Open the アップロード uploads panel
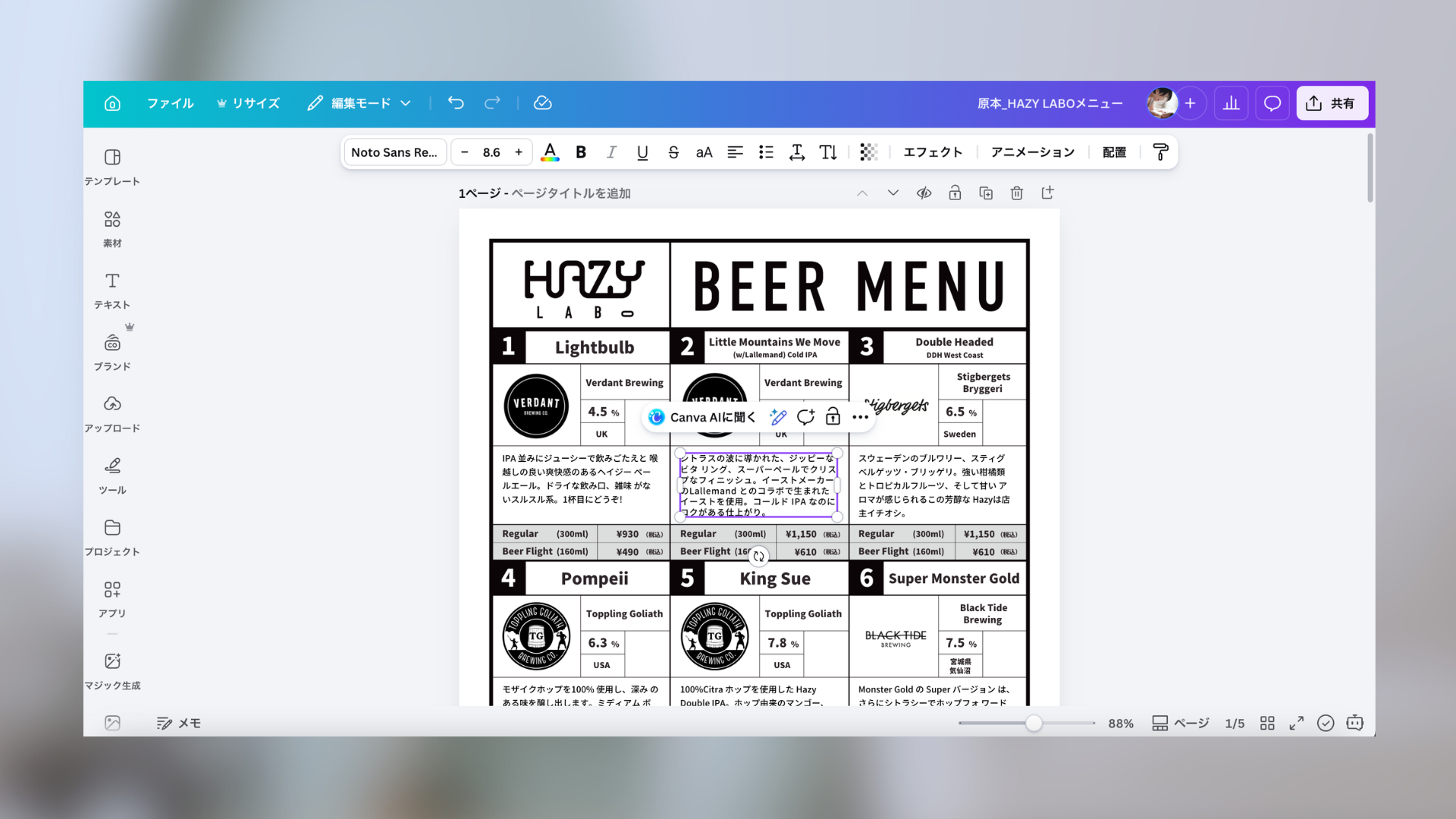Image resolution: width=1456 pixels, height=819 pixels. click(x=112, y=413)
